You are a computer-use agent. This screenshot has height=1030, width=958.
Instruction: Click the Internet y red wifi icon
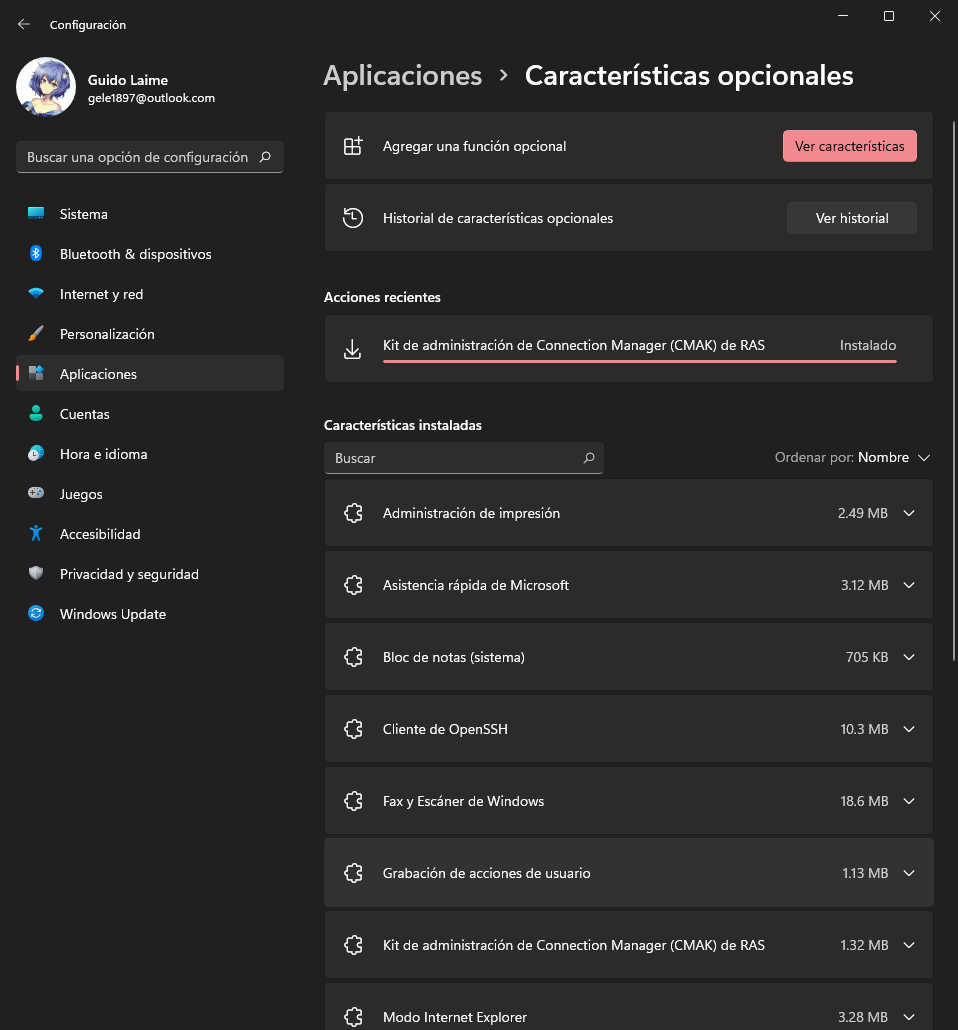pos(36,294)
